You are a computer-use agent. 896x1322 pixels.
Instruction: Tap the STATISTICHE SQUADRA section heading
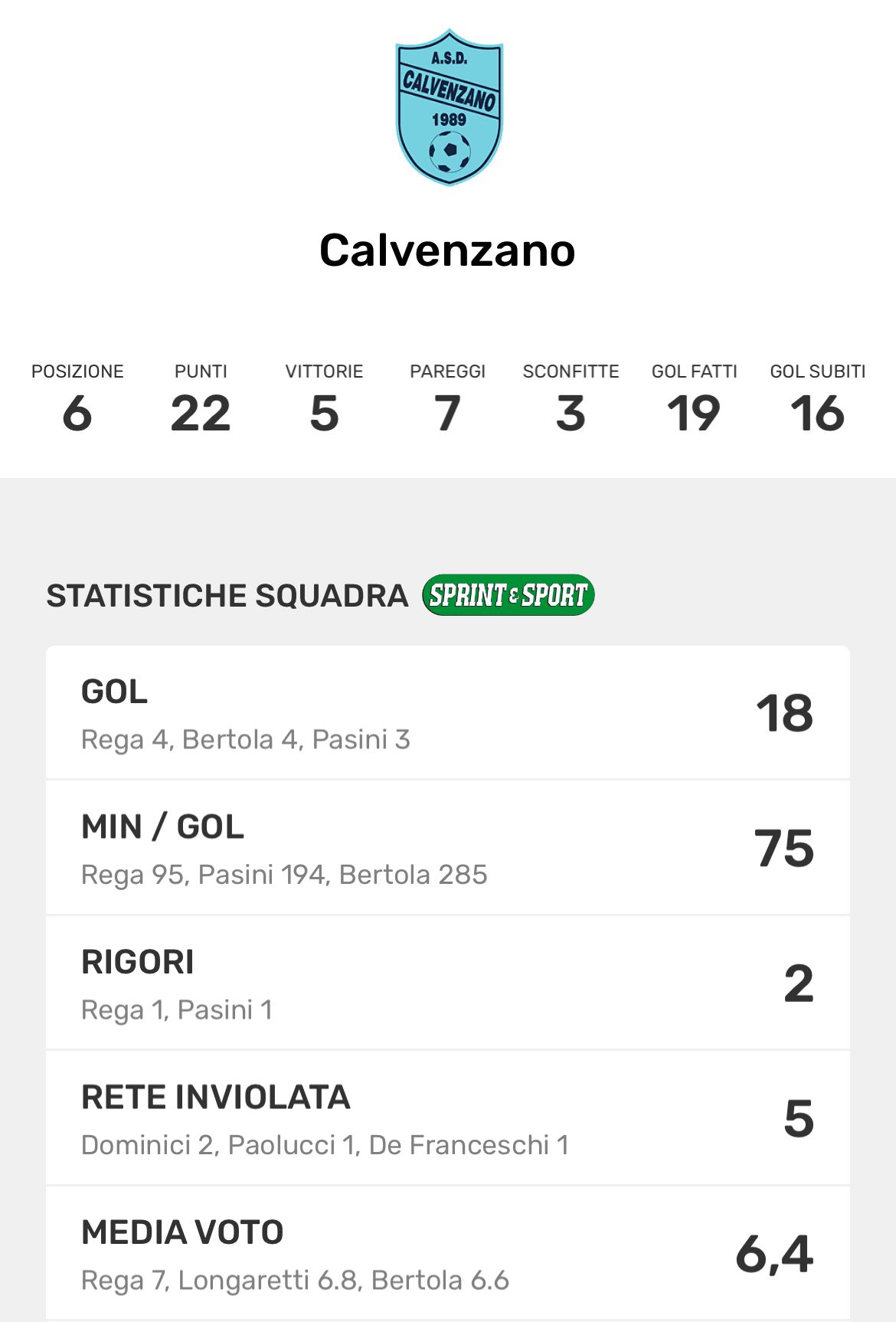tap(227, 596)
